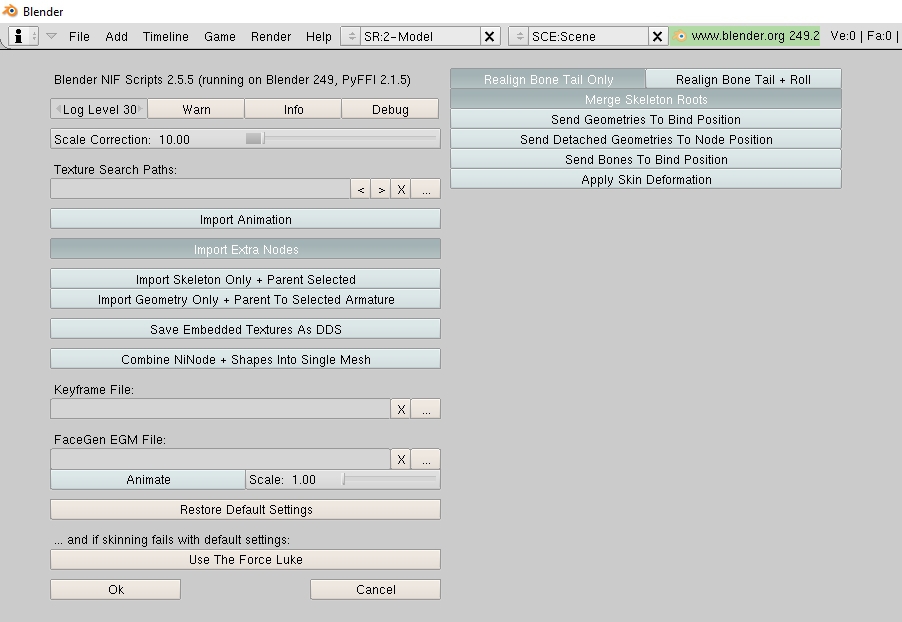
Task: Toggle Merge Skeleton Roots
Action: pyautogui.click(x=645, y=98)
